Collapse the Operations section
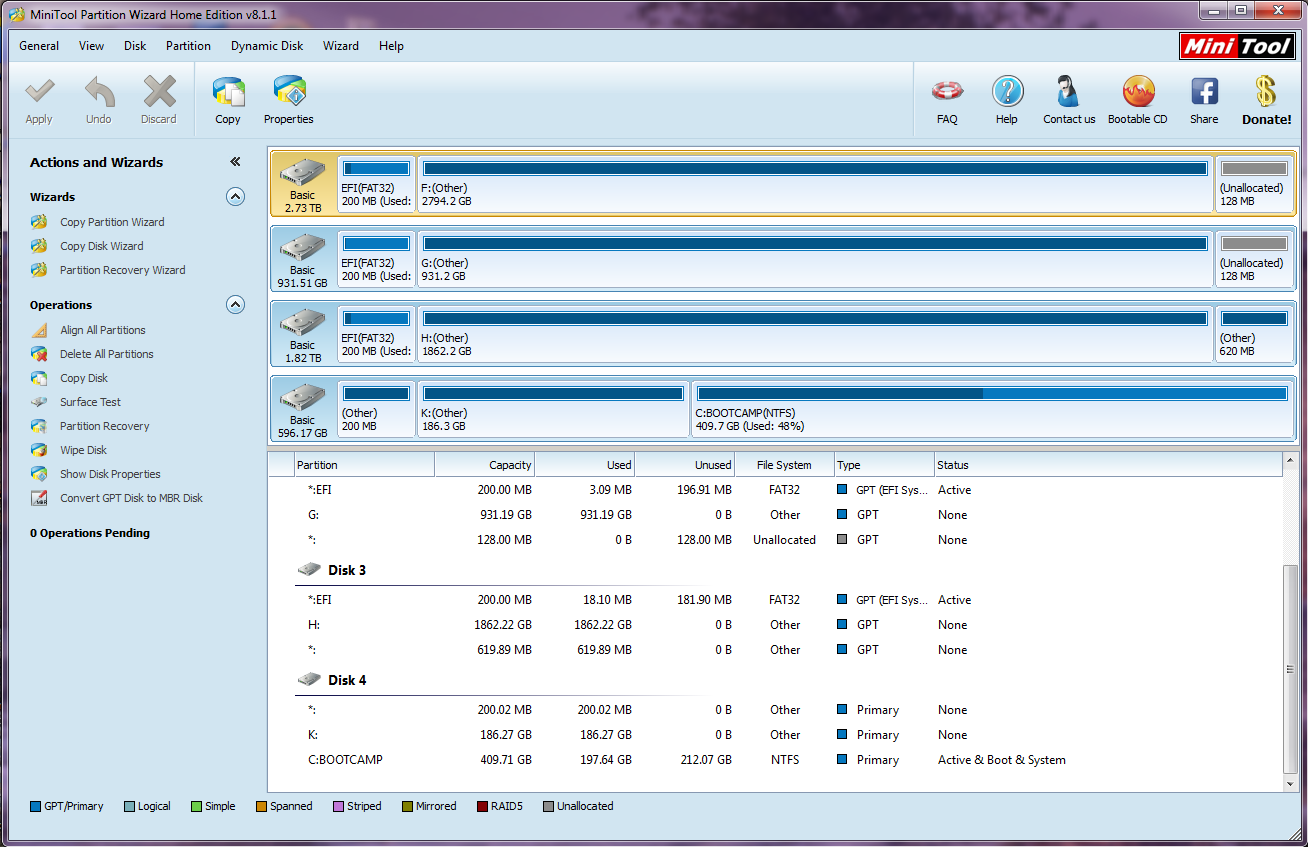 point(235,305)
